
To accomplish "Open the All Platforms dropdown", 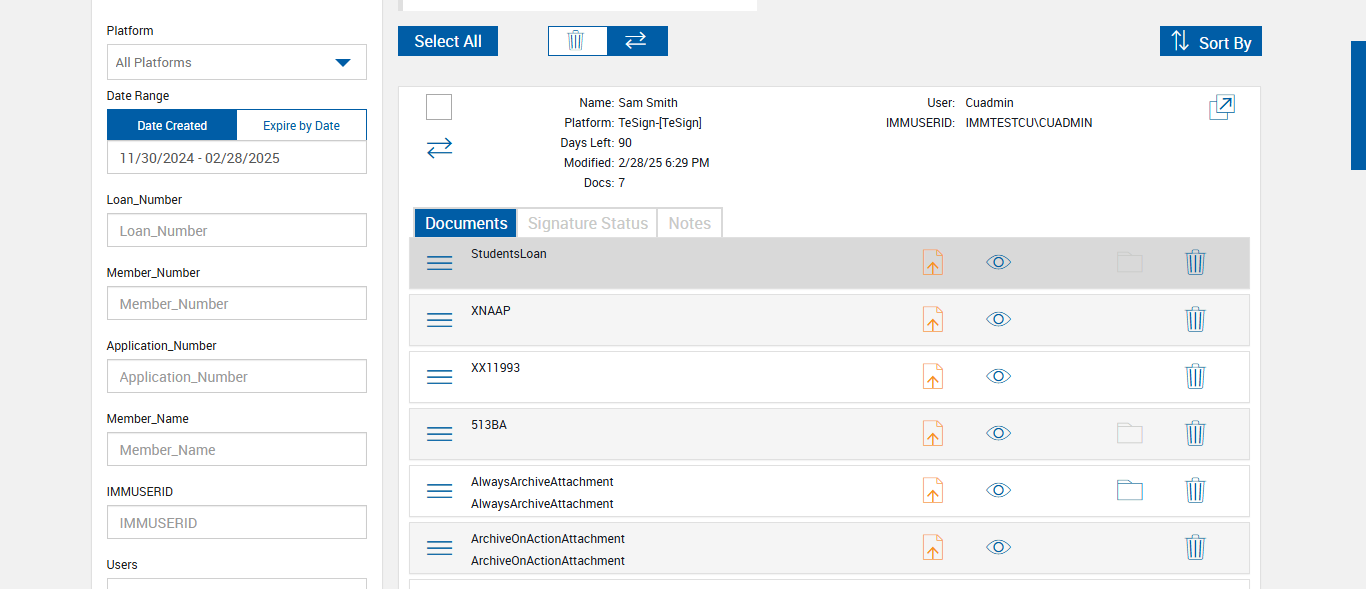I will (237, 62).
